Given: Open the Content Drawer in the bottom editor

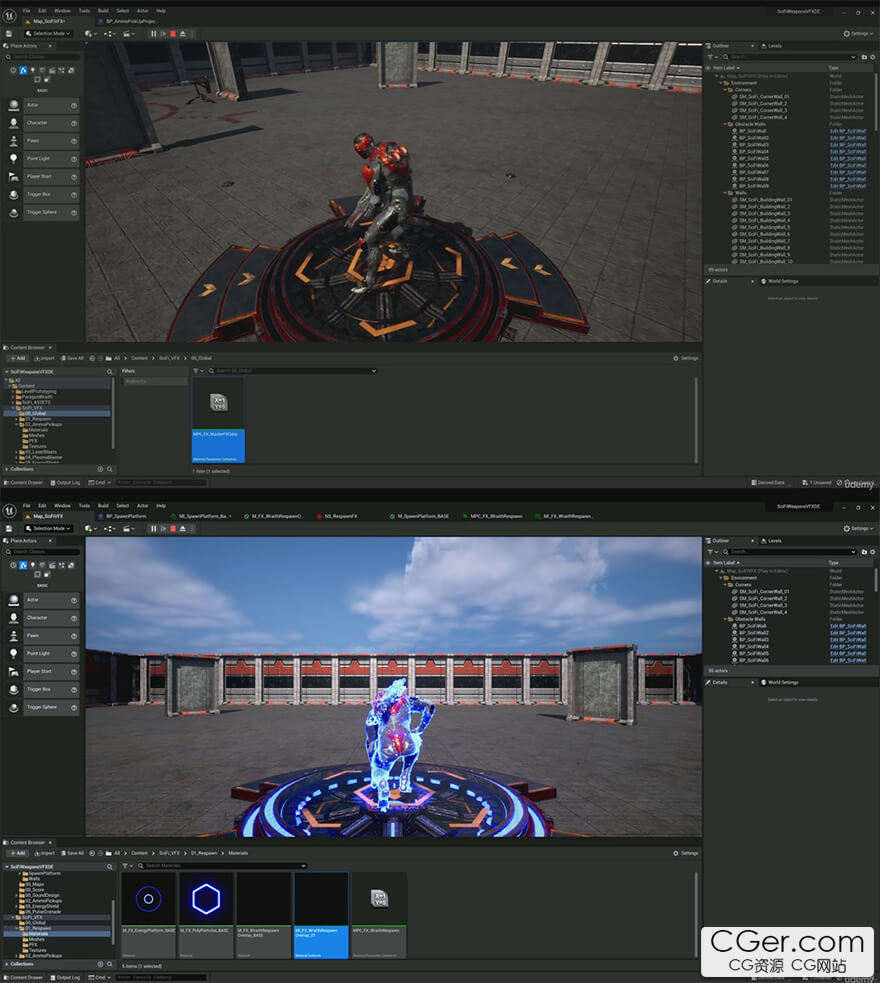Looking at the screenshot, I should pos(24,977).
